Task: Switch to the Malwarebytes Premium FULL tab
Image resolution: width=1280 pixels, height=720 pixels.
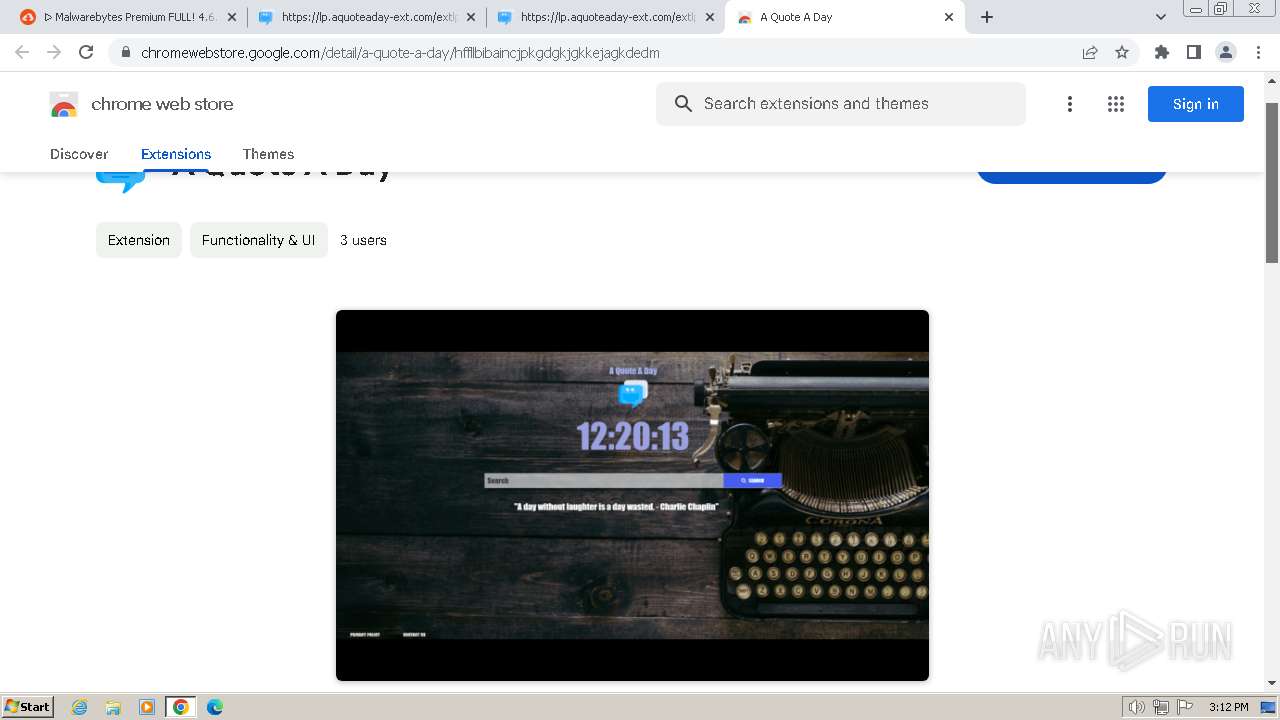Action: point(128,17)
